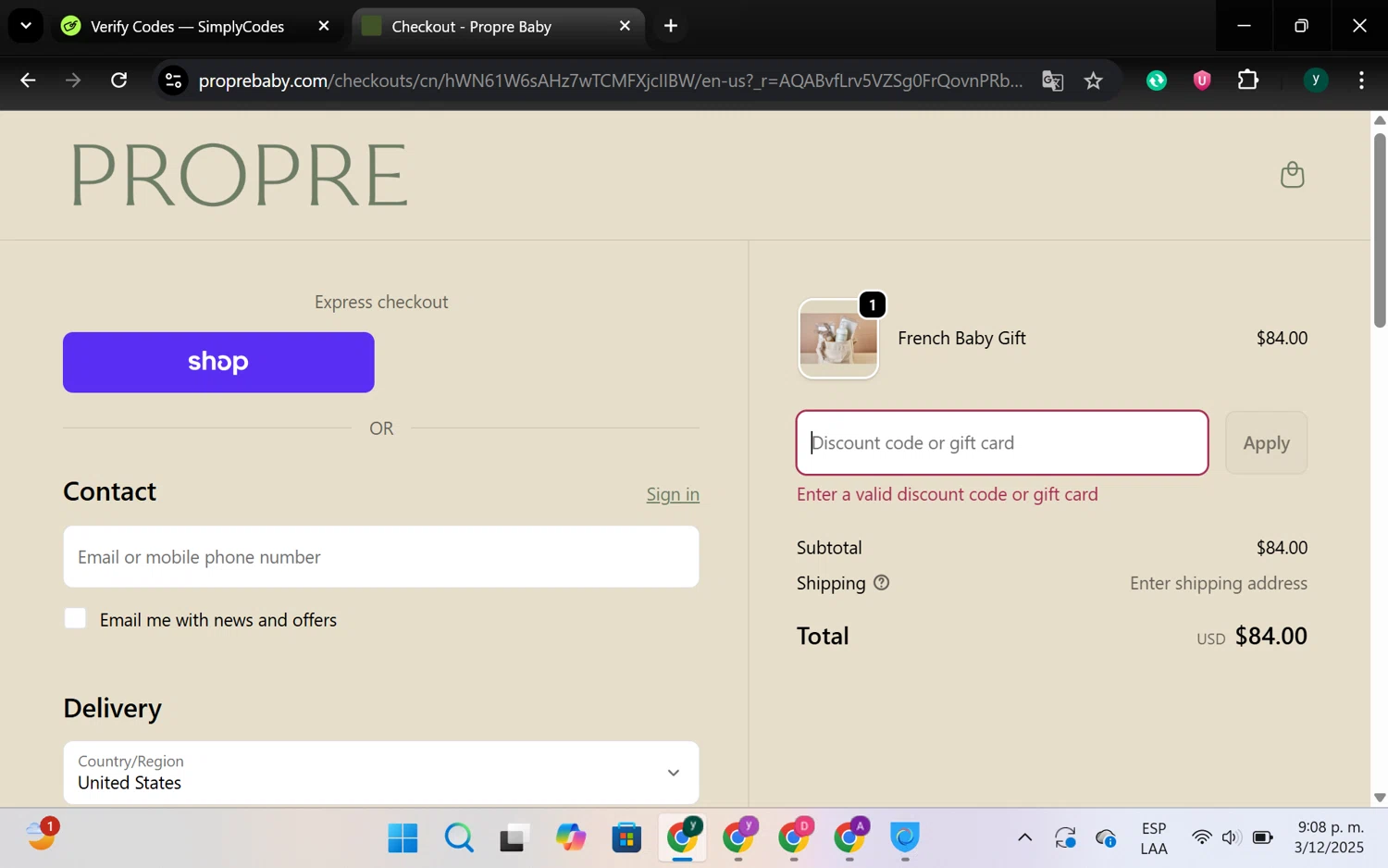Open the battery status icon
Image resolution: width=1388 pixels, height=868 pixels.
click(x=1262, y=837)
